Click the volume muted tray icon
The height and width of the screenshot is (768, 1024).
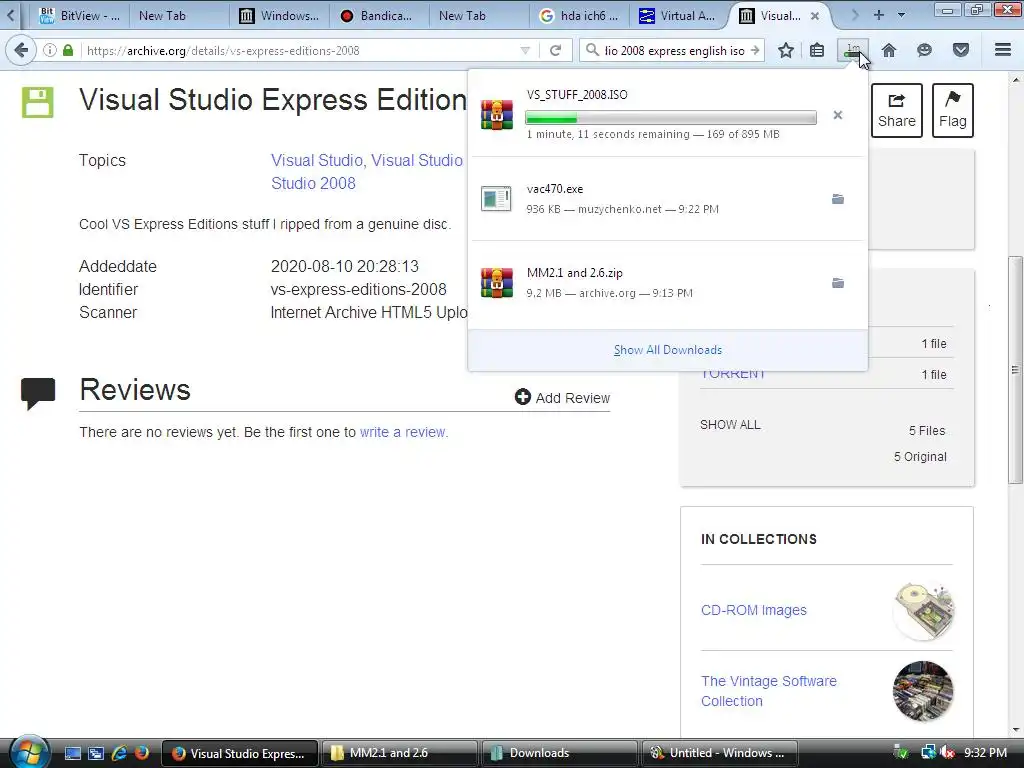(x=948, y=753)
